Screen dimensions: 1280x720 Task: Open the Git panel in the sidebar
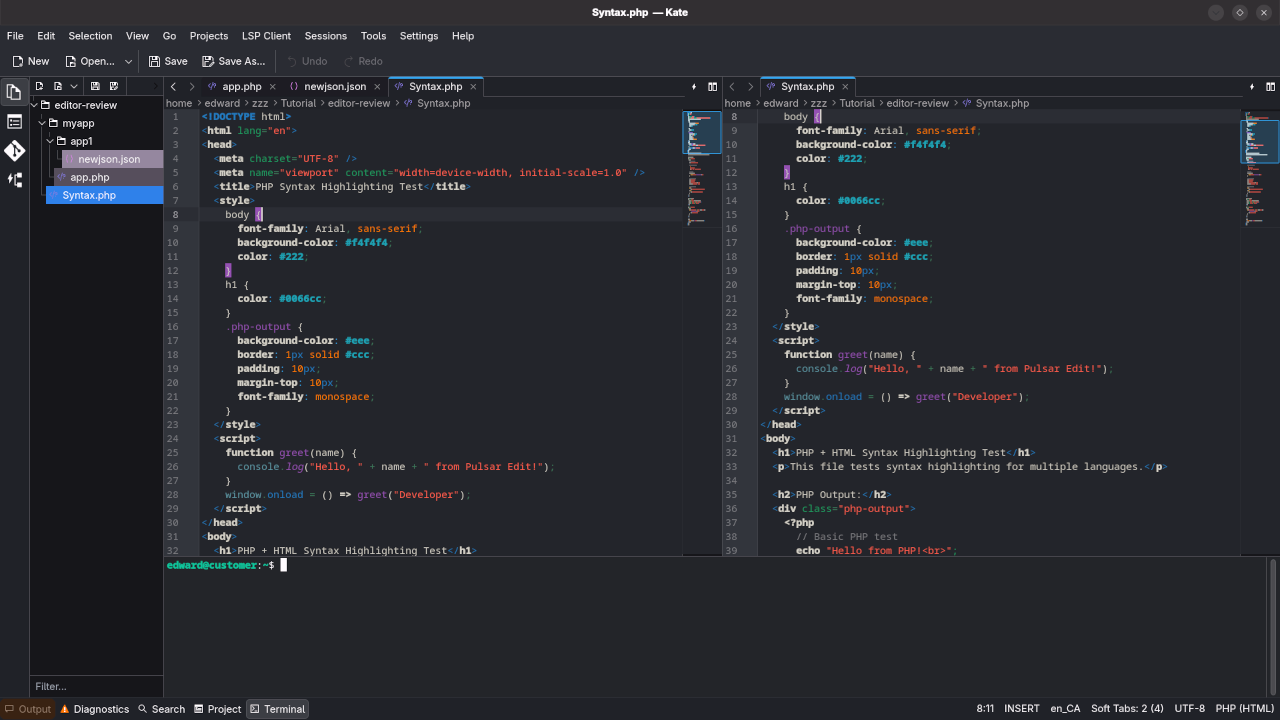coord(14,151)
